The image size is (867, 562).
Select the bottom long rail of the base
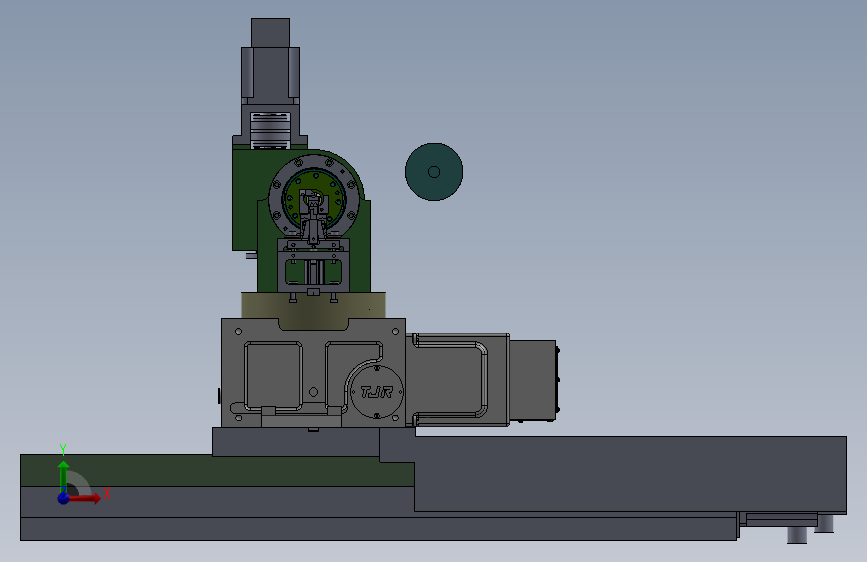pyautogui.click(x=379, y=529)
